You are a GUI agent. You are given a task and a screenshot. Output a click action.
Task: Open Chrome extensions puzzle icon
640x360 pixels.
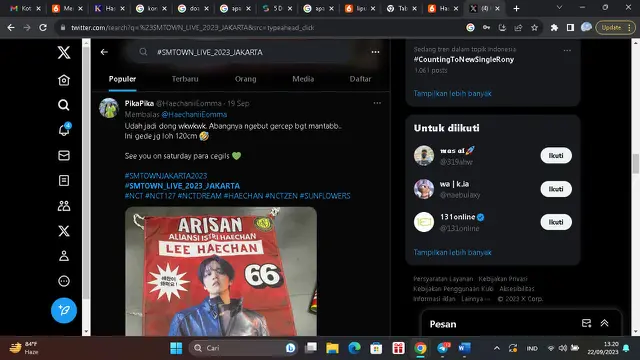click(x=554, y=27)
